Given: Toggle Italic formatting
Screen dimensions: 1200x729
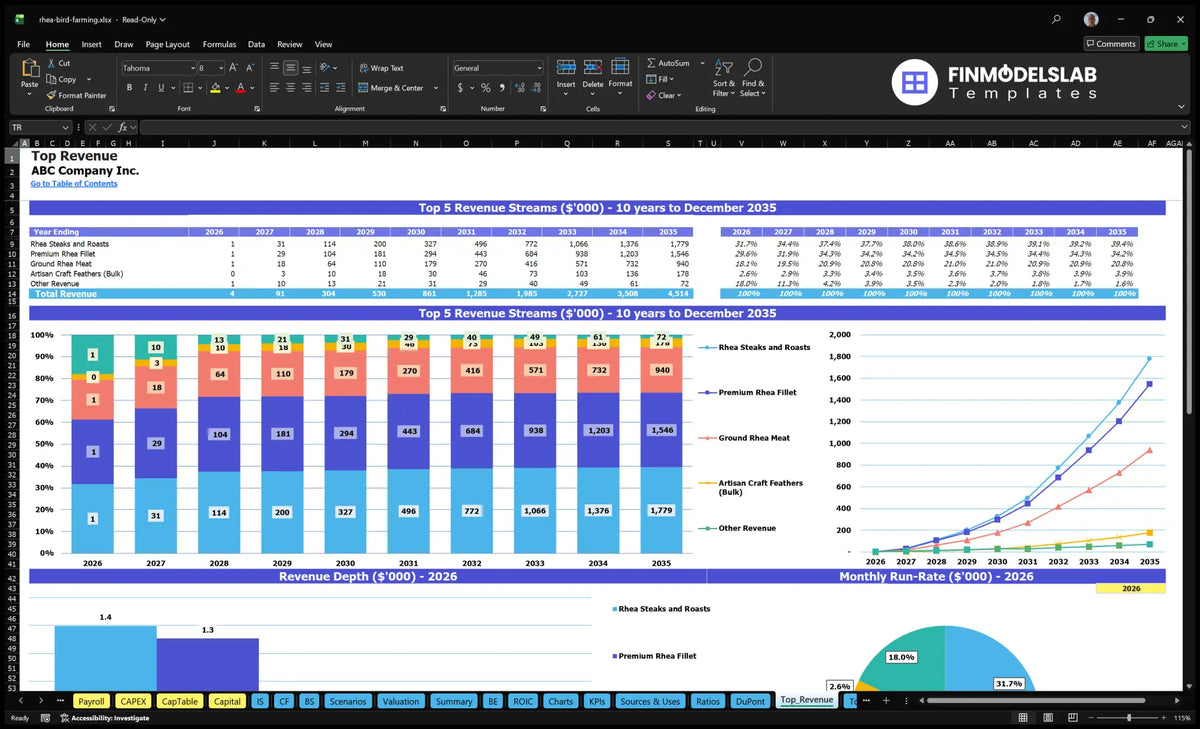Looking at the screenshot, I should click(144, 88).
